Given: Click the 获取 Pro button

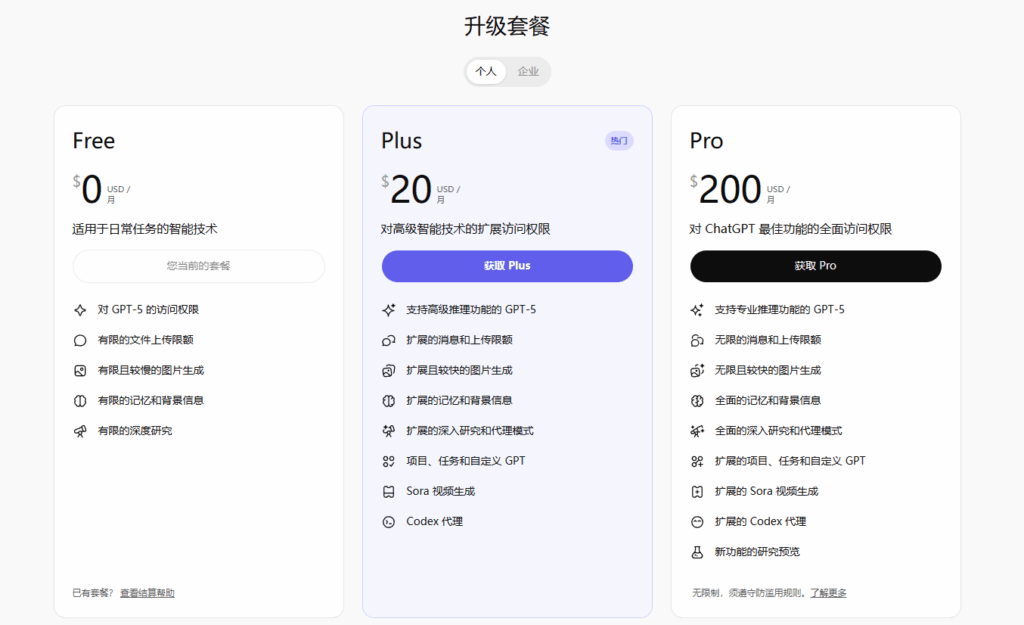Looking at the screenshot, I should [x=816, y=266].
